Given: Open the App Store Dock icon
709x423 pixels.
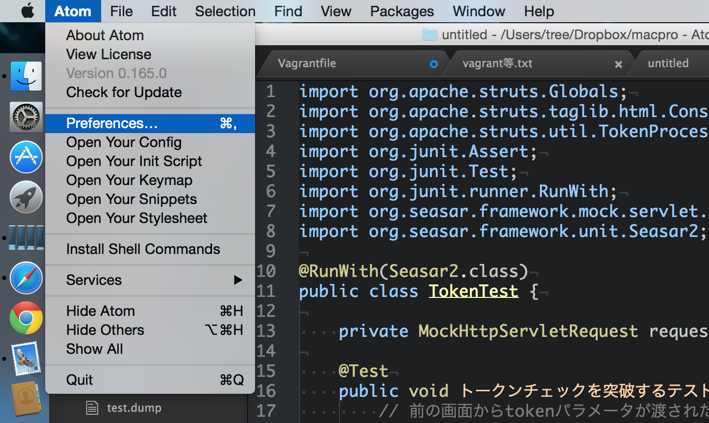Looking at the screenshot, I should point(26,157).
